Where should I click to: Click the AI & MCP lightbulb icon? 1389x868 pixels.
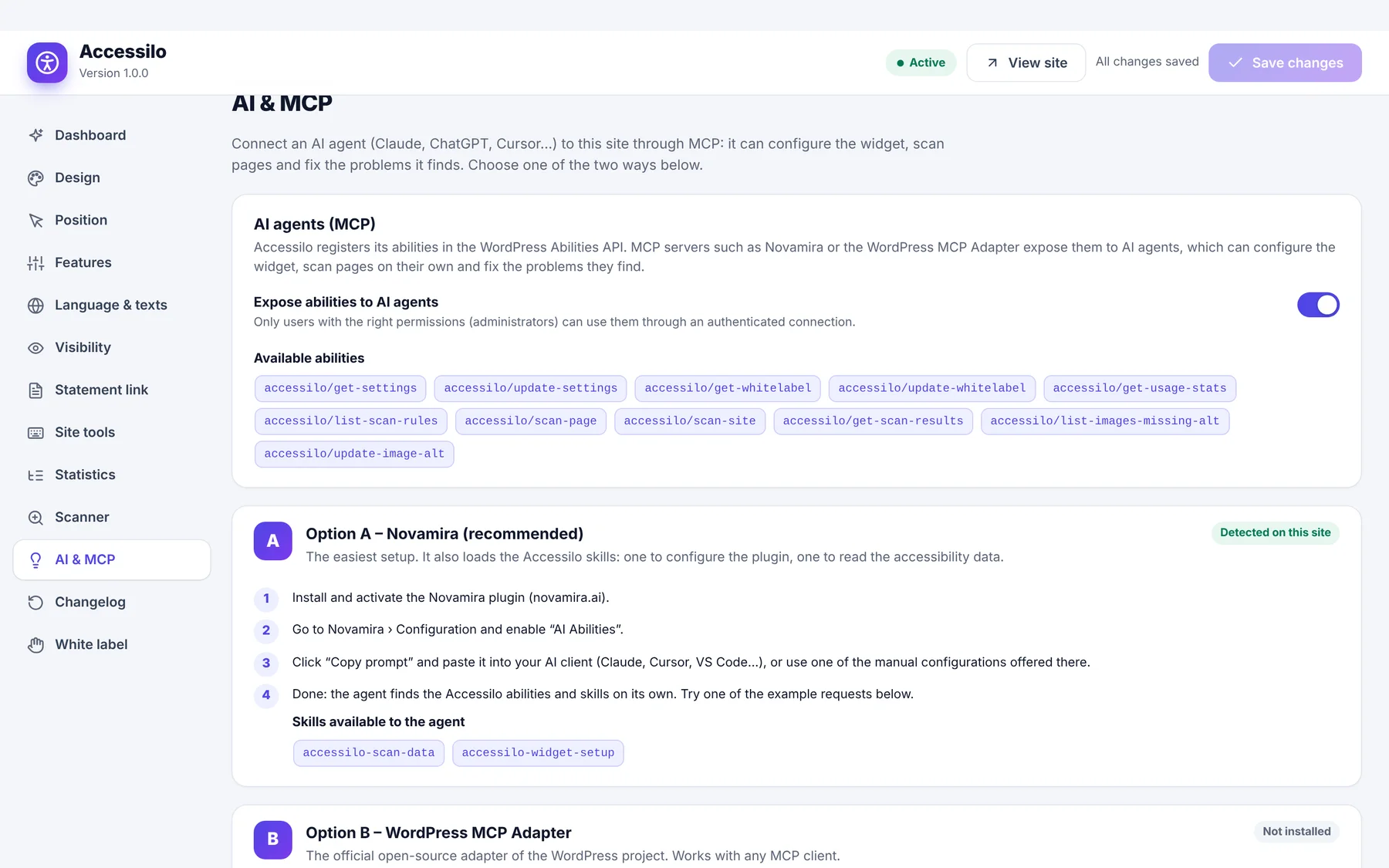click(x=35, y=559)
